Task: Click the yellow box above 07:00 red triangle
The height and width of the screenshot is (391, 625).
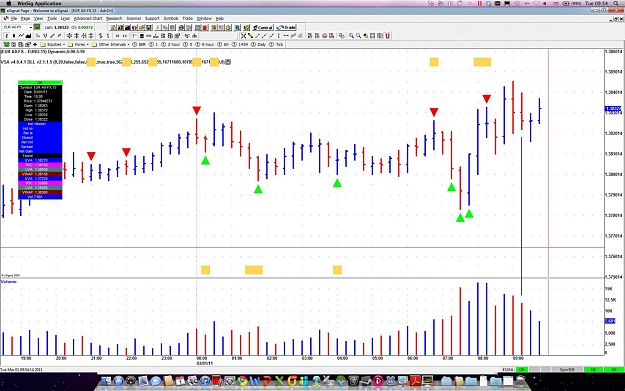Action: (x=434, y=62)
